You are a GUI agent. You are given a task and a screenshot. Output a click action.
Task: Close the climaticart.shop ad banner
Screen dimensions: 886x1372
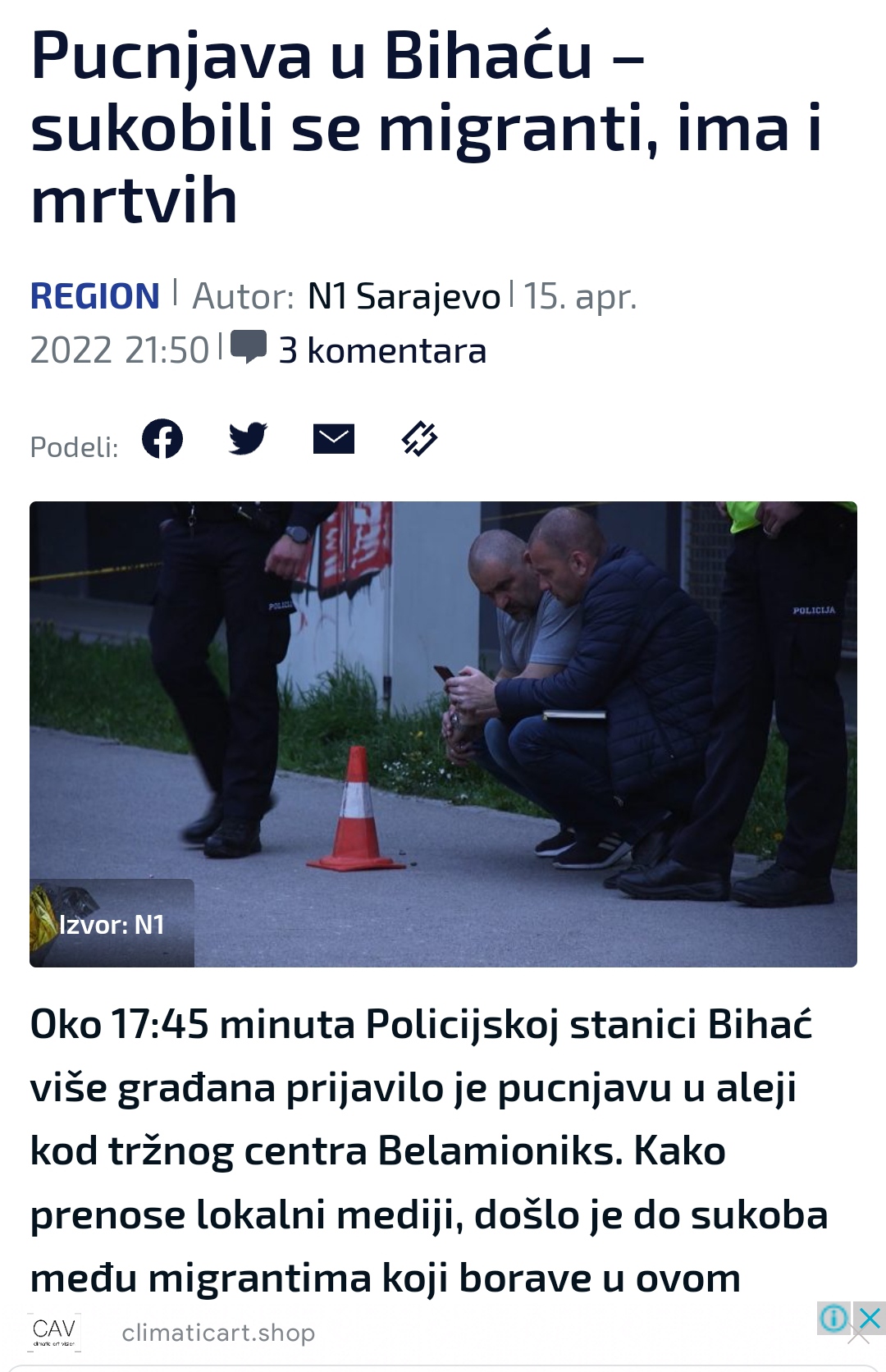[x=869, y=1319]
